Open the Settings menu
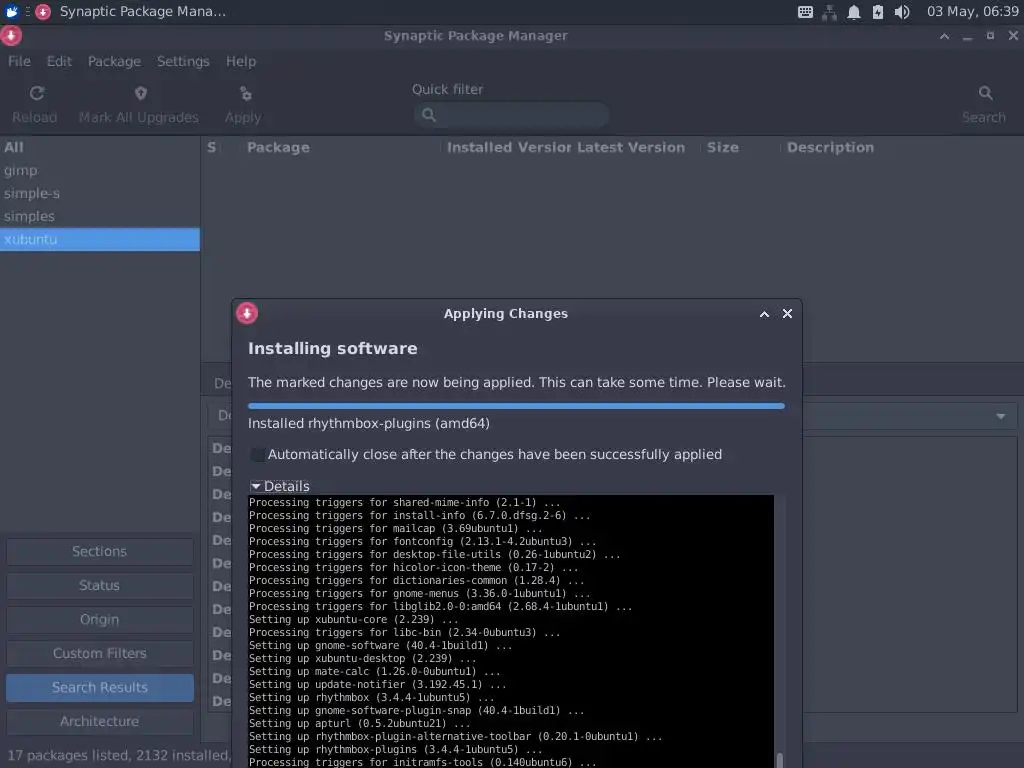 click(x=183, y=61)
